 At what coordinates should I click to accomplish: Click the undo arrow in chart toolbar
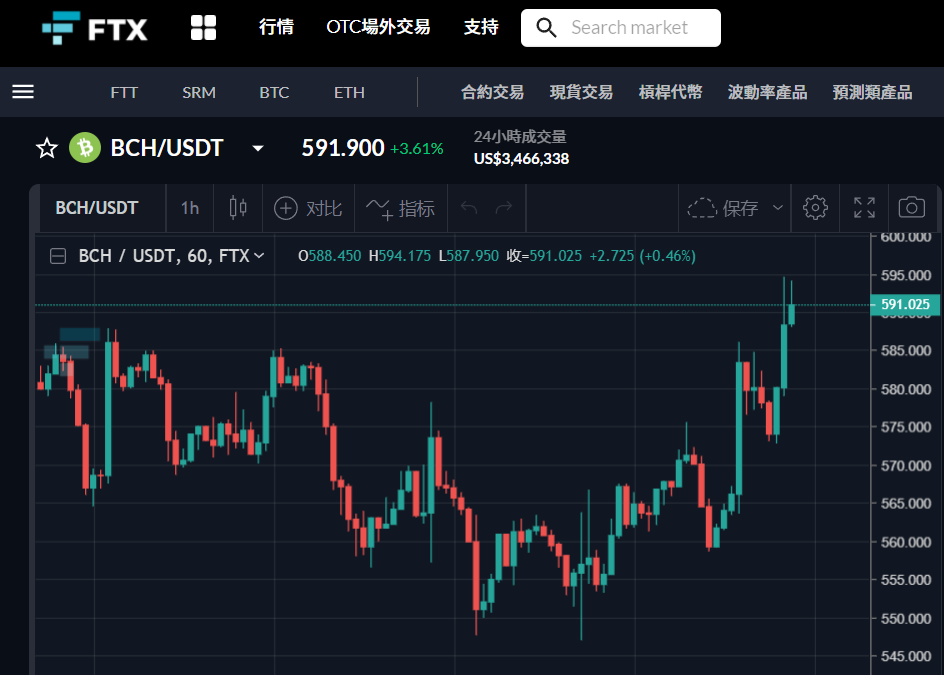(x=469, y=208)
